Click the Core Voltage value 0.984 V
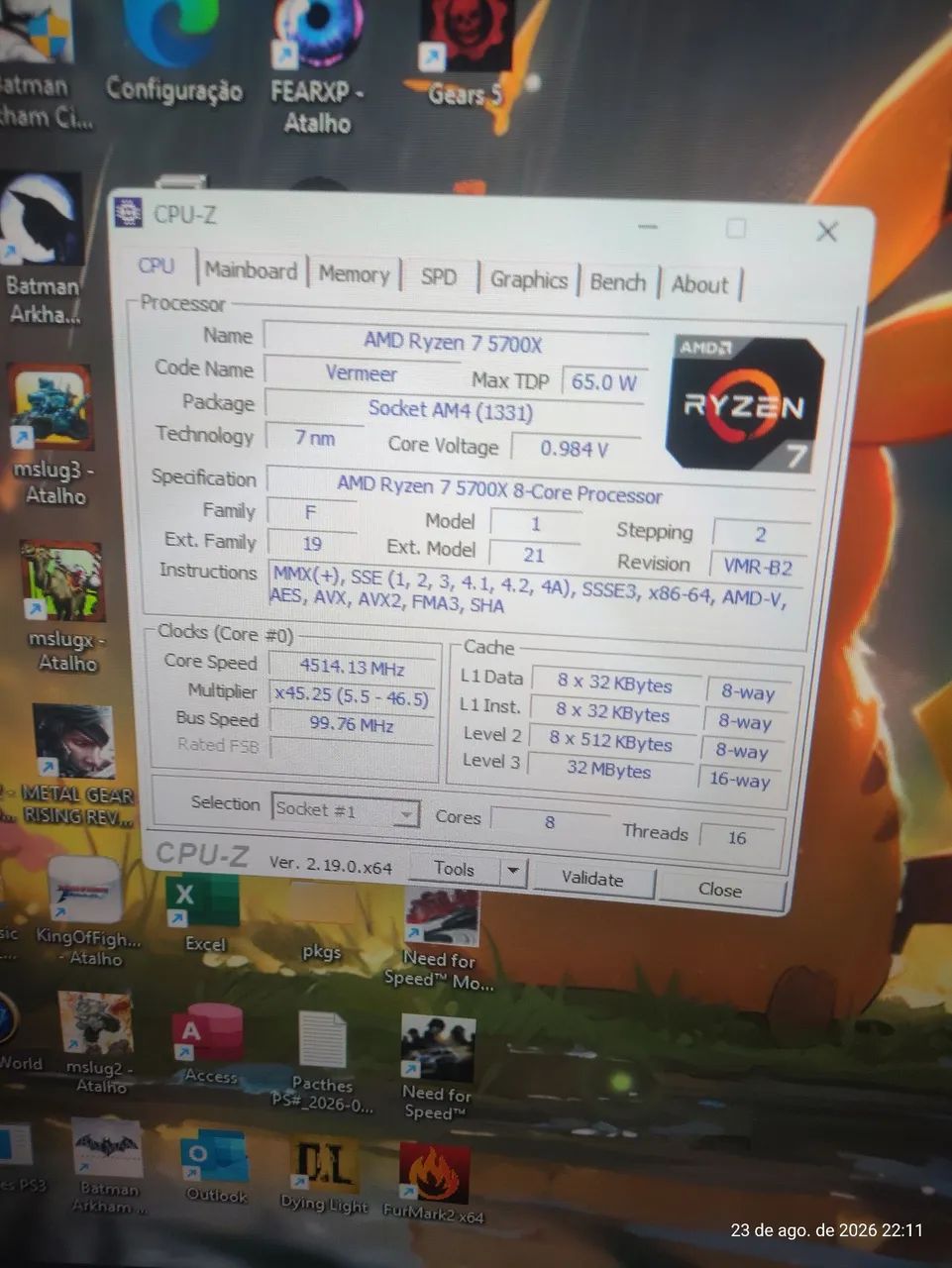The height and width of the screenshot is (1268, 952). click(575, 449)
